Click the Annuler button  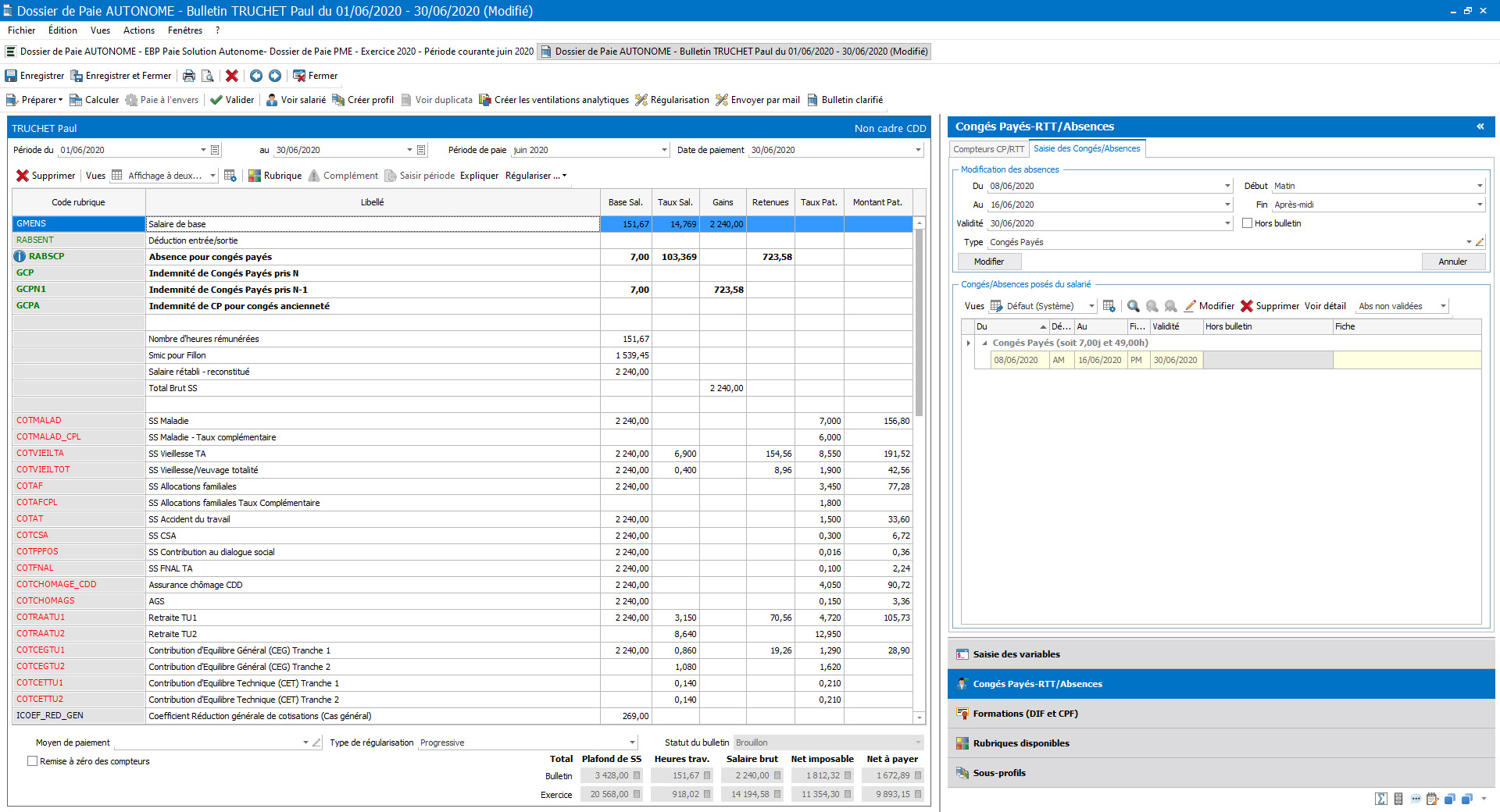click(1452, 262)
